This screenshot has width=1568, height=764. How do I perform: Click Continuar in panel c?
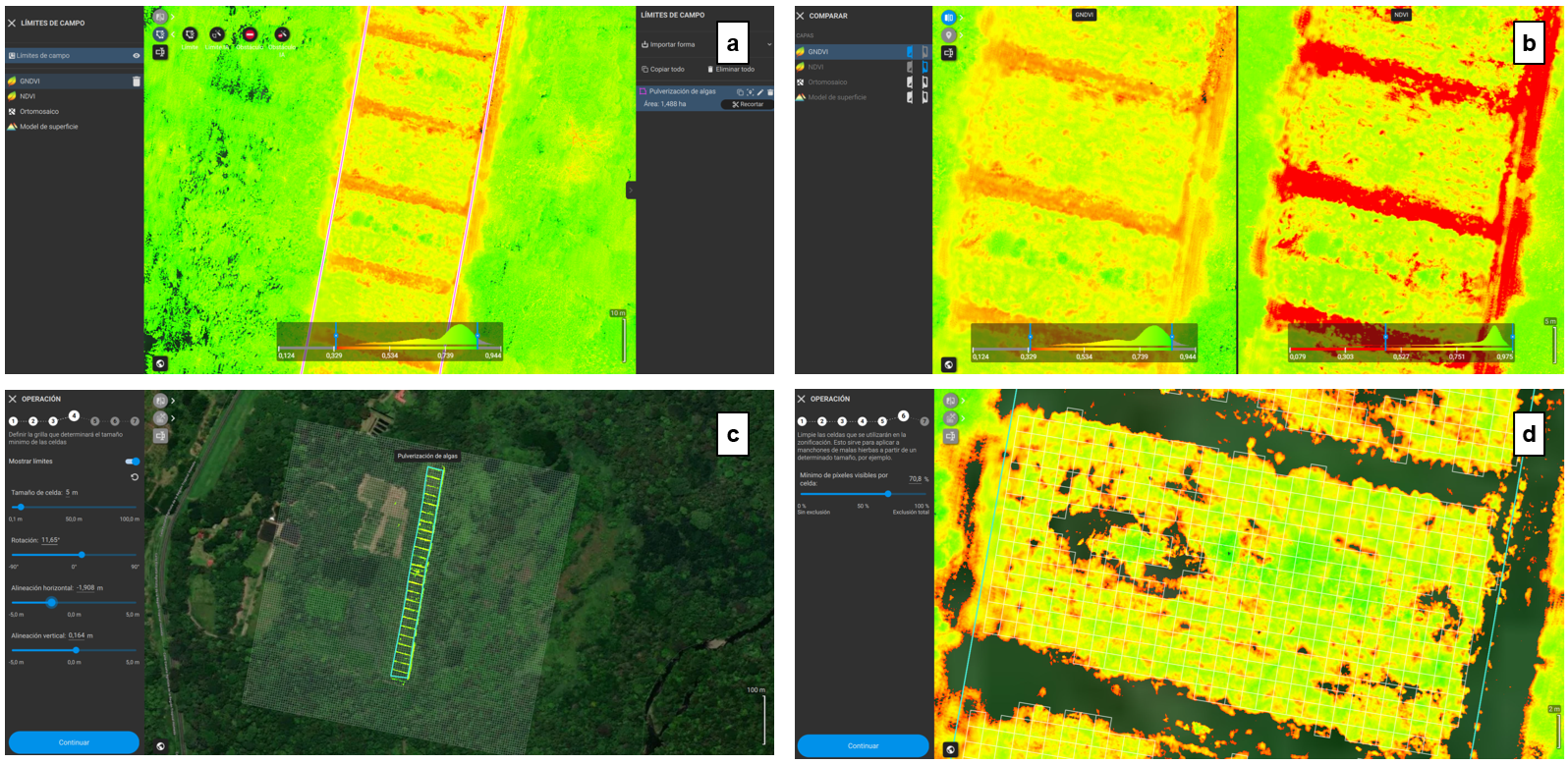click(x=74, y=742)
